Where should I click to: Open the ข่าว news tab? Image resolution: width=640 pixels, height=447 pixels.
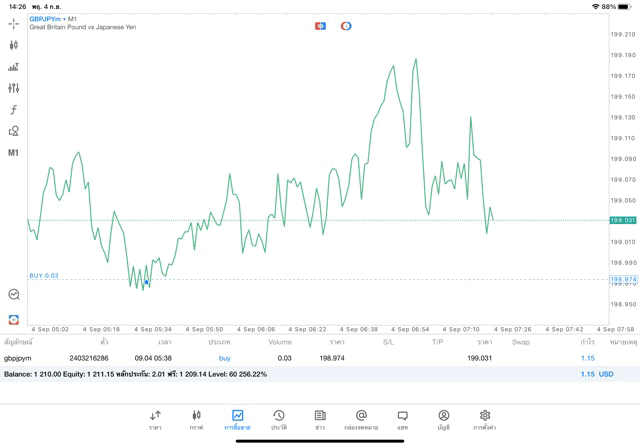click(320, 419)
